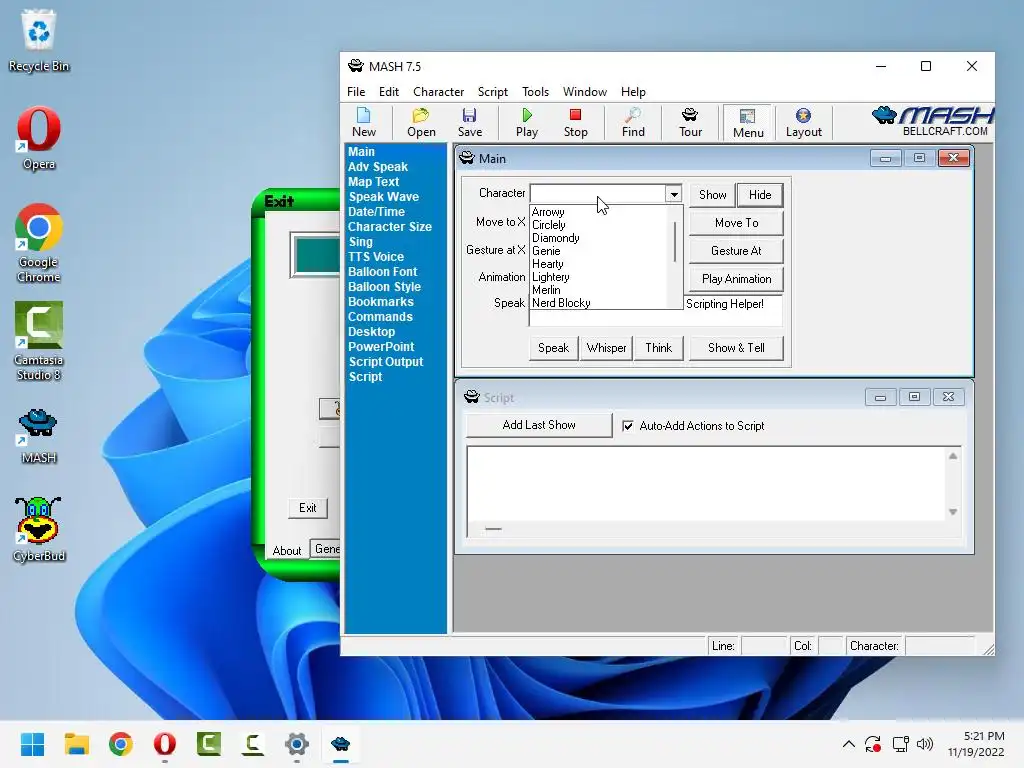This screenshot has width=1024, height=768.
Task: Toggle Auto-Add Actions to Script checkbox
Action: [628, 426]
